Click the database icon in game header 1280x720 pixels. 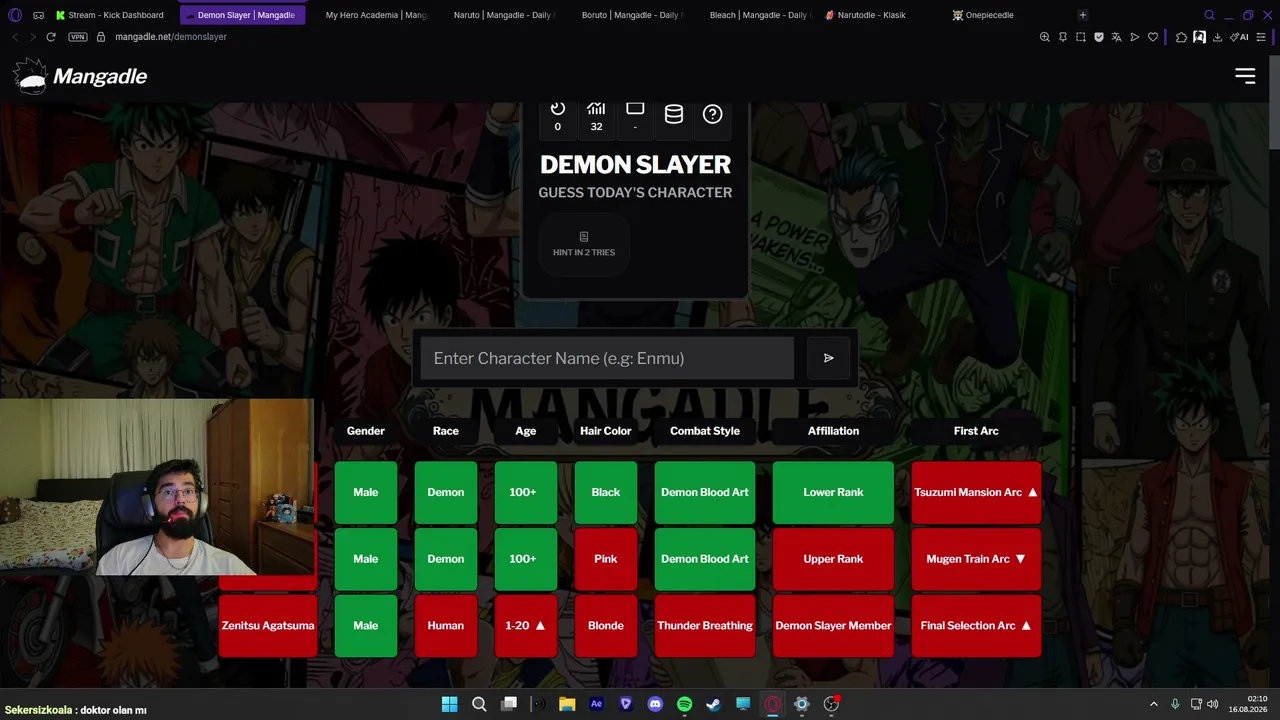click(674, 115)
